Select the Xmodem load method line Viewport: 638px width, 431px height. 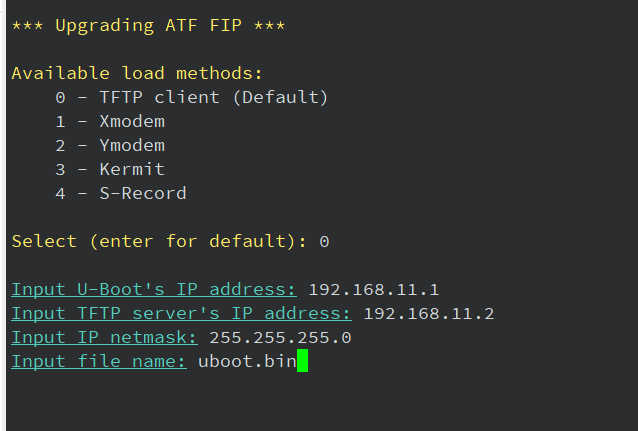click(x=110, y=121)
